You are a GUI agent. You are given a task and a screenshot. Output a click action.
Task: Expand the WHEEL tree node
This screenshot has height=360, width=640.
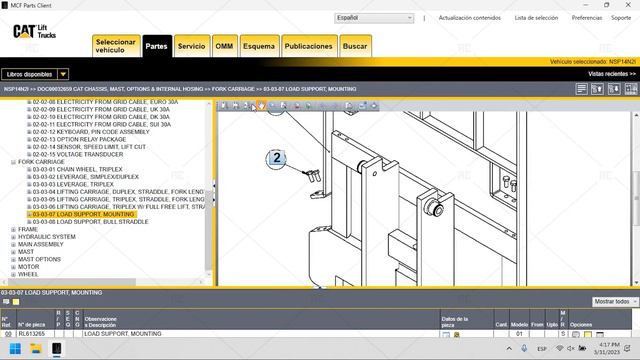click(x=13, y=275)
